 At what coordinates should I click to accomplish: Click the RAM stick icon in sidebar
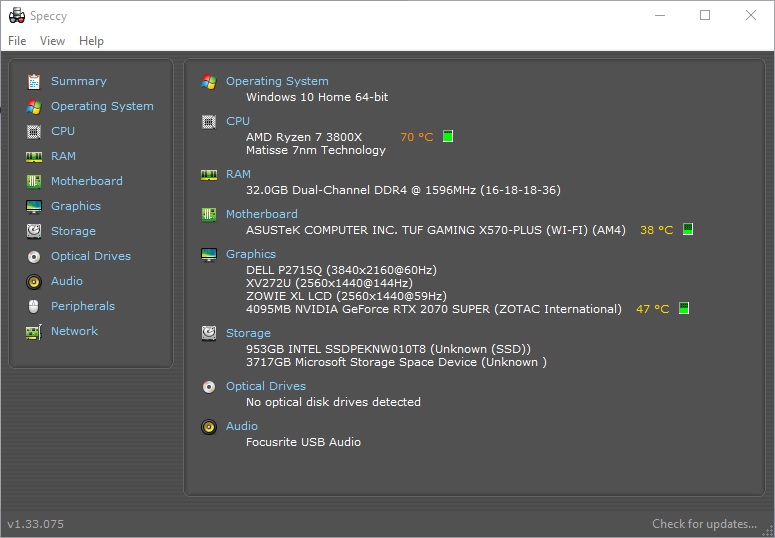[x=34, y=157]
